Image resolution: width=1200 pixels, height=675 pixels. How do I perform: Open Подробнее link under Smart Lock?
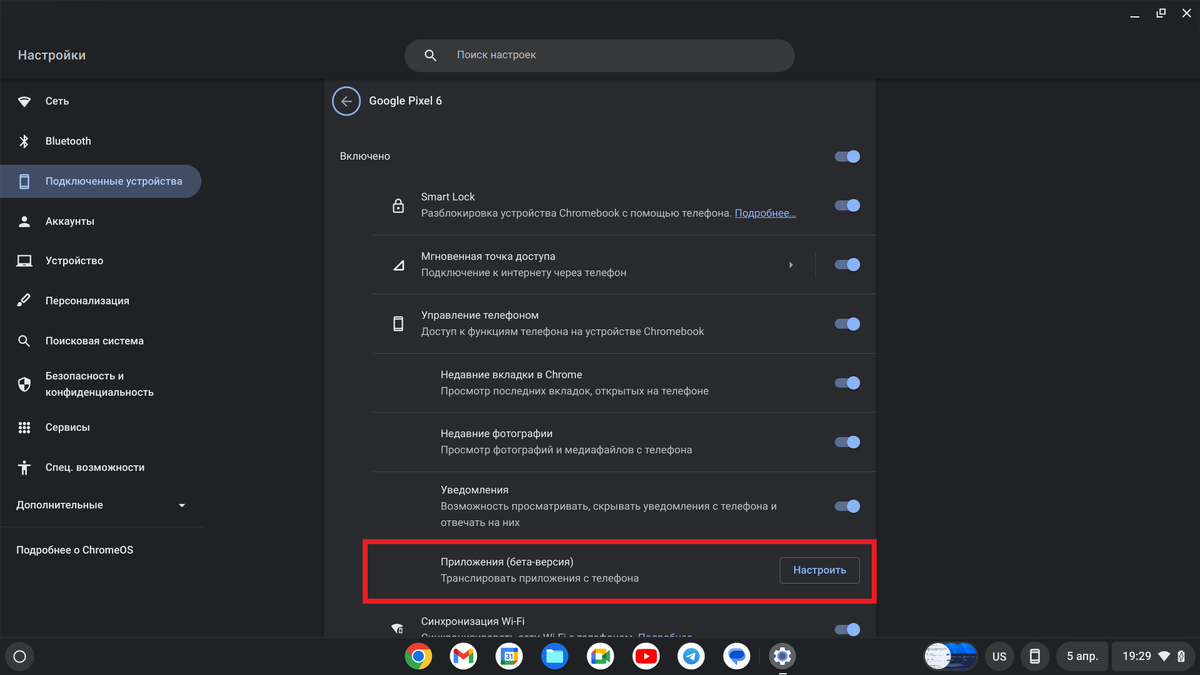766,213
